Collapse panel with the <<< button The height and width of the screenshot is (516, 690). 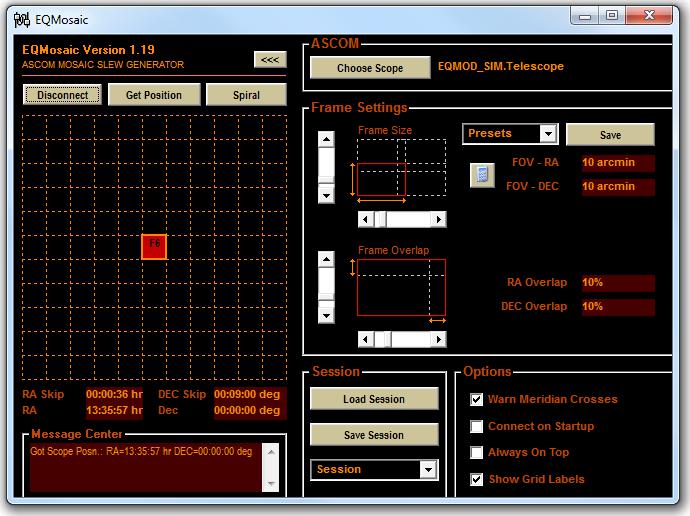(270, 59)
